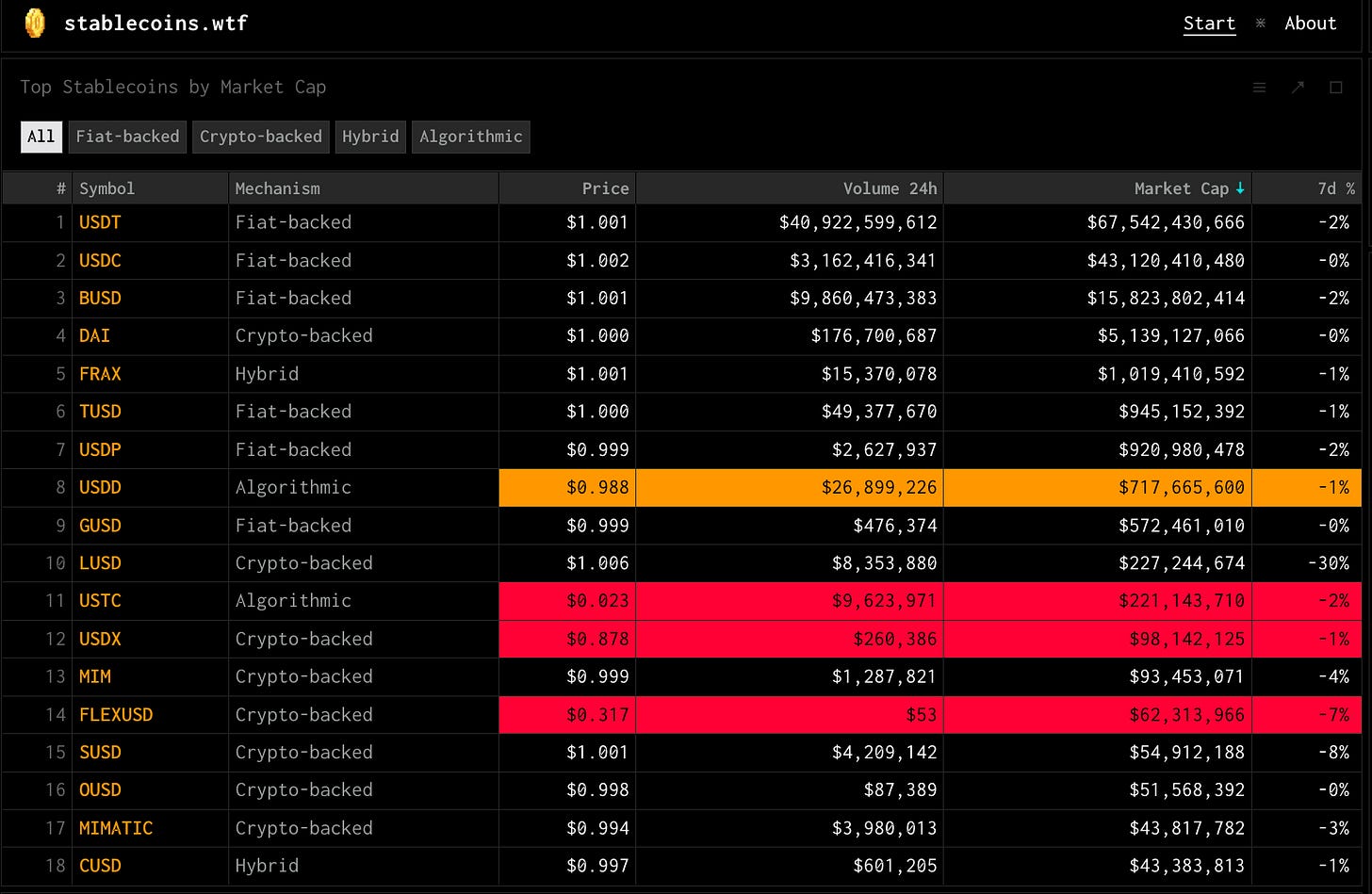The width and height of the screenshot is (1372, 894).
Task: Filter by Crypto-backed stablecoins
Action: tap(261, 137)
